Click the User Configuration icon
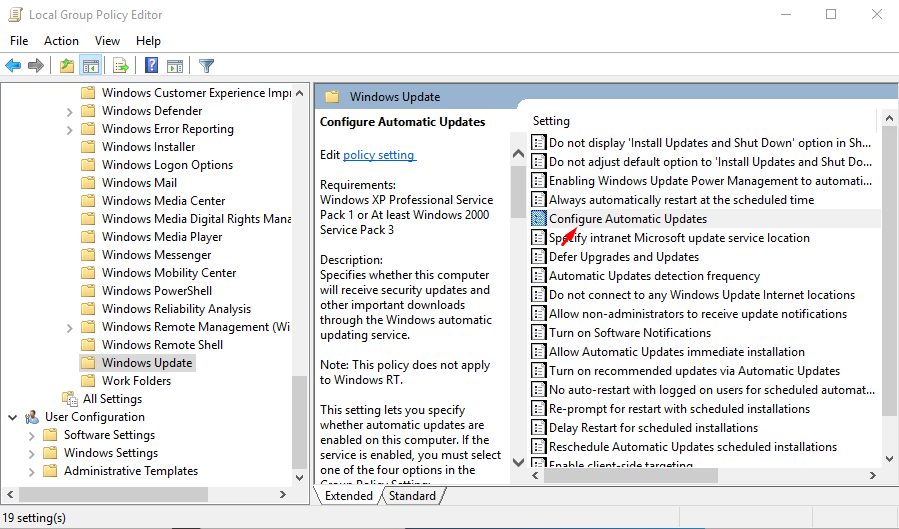Image resolution: width=899 pixels, height=529 pixels. (x=32, y=417)
